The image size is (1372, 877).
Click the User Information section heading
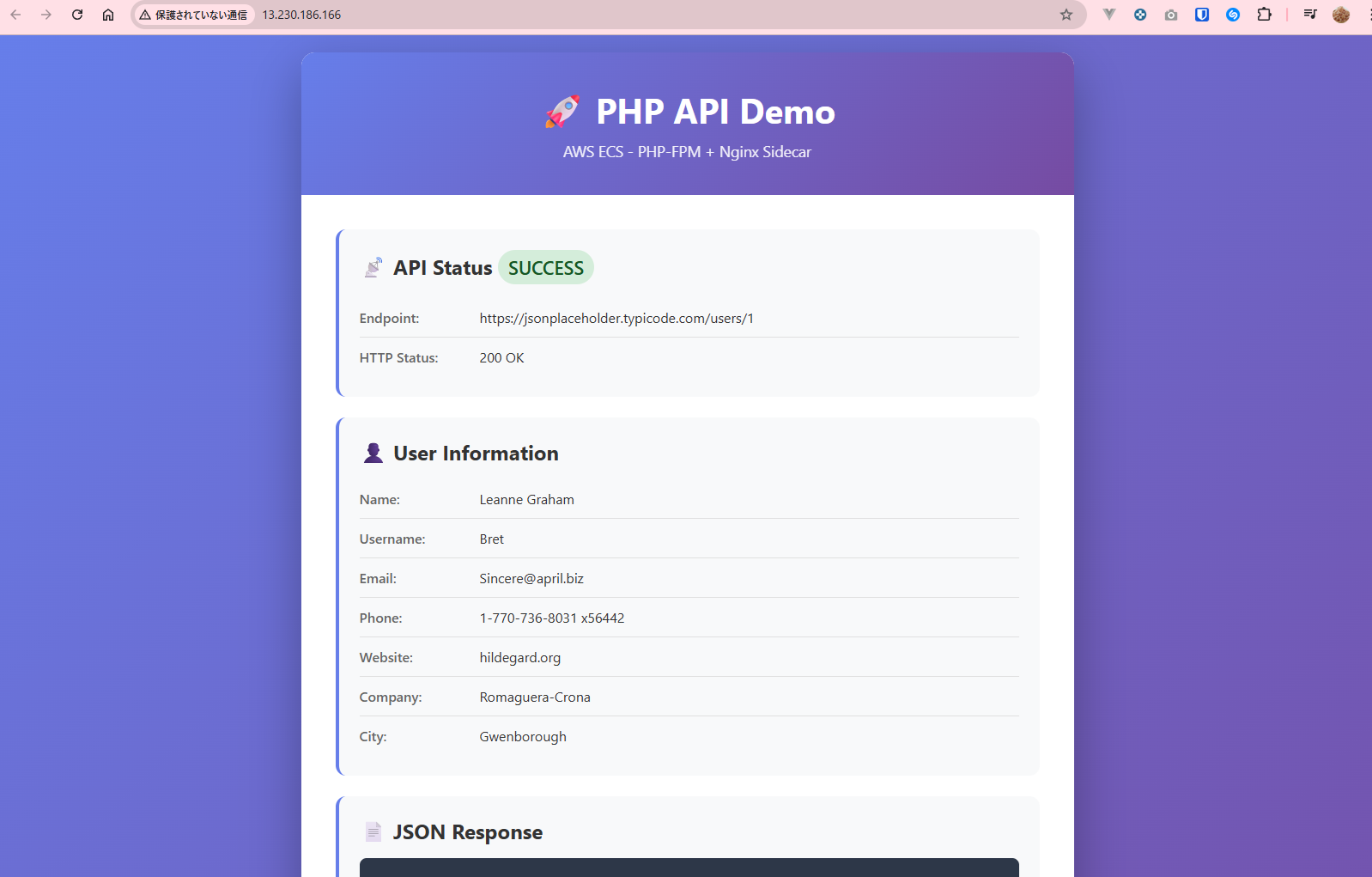476,454
